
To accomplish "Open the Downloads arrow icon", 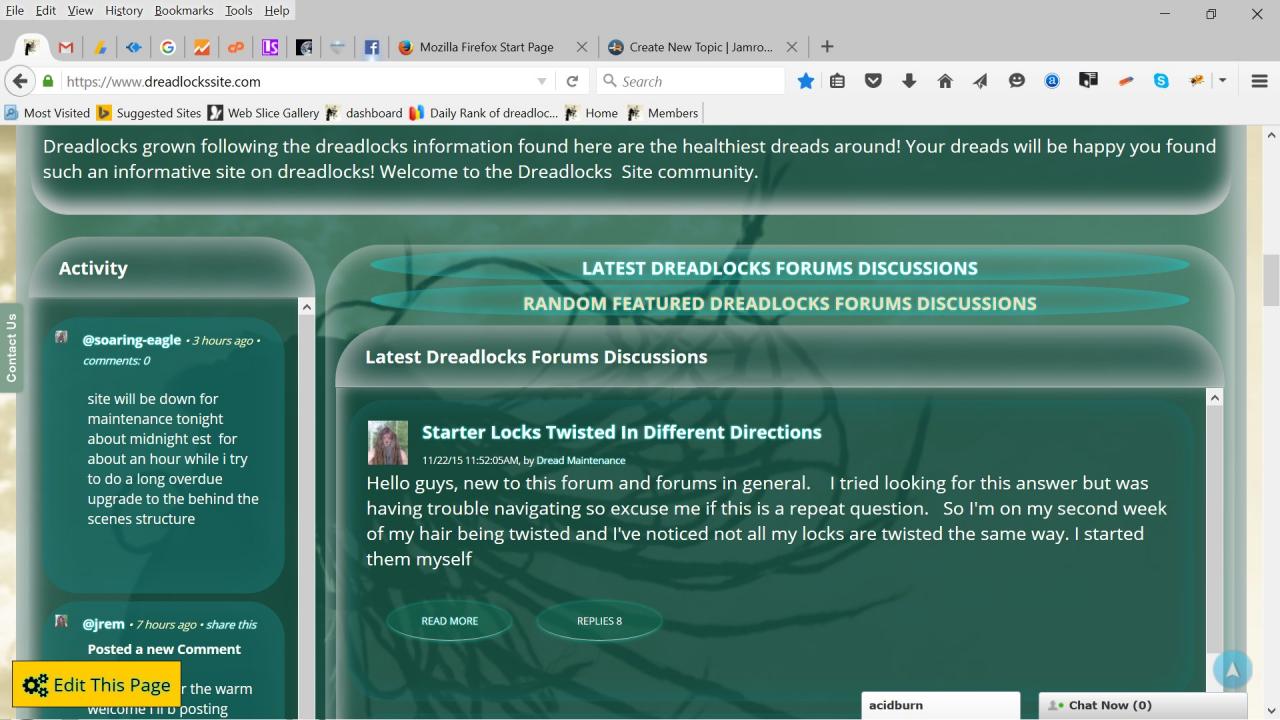I will coord(909,81).
